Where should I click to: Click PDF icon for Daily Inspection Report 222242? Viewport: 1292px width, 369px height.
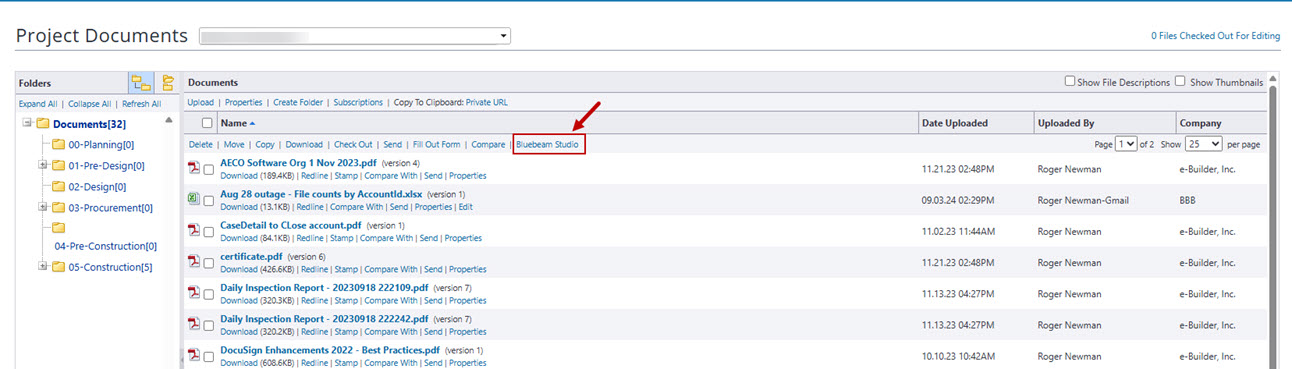pos(194,324)
